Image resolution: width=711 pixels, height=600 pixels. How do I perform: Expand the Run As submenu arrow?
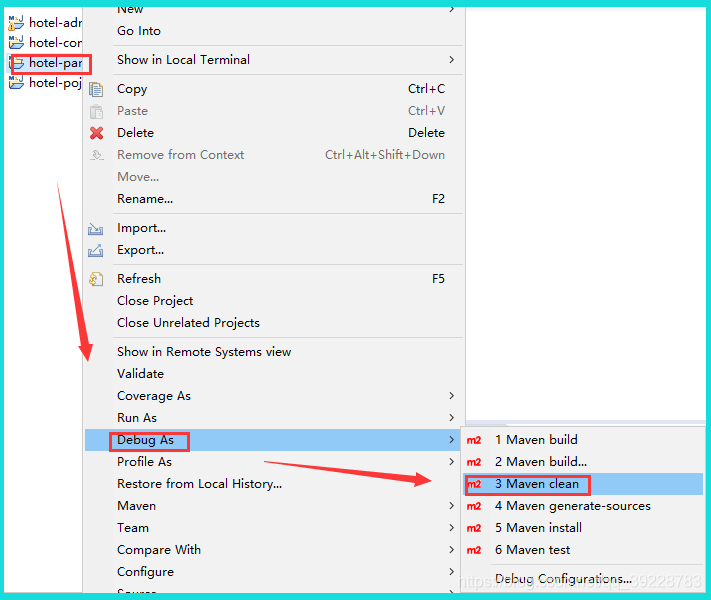452,417
